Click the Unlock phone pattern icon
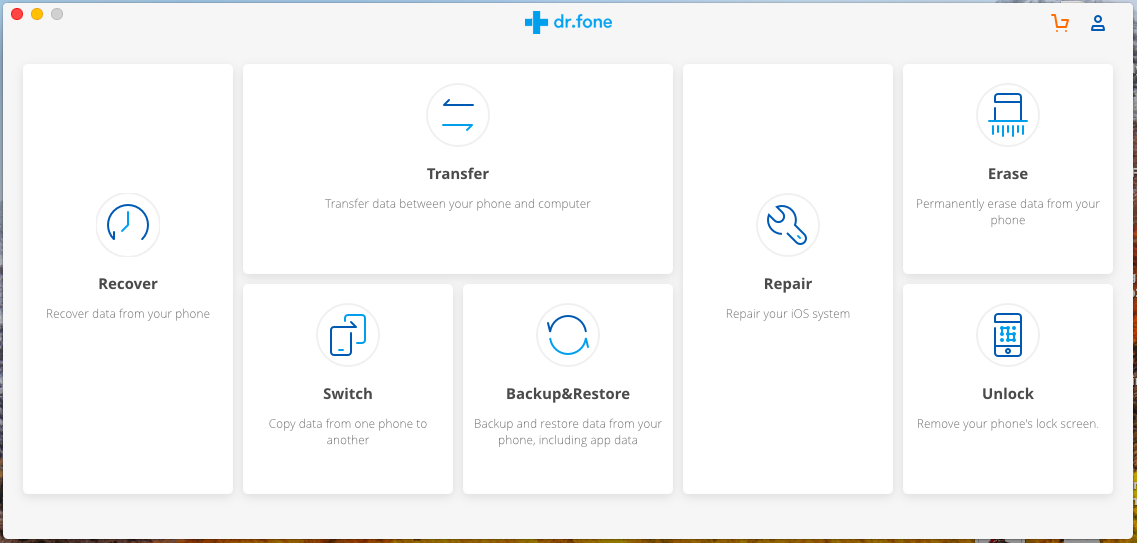This screenshot has height=543, width=1137. 1008,335
